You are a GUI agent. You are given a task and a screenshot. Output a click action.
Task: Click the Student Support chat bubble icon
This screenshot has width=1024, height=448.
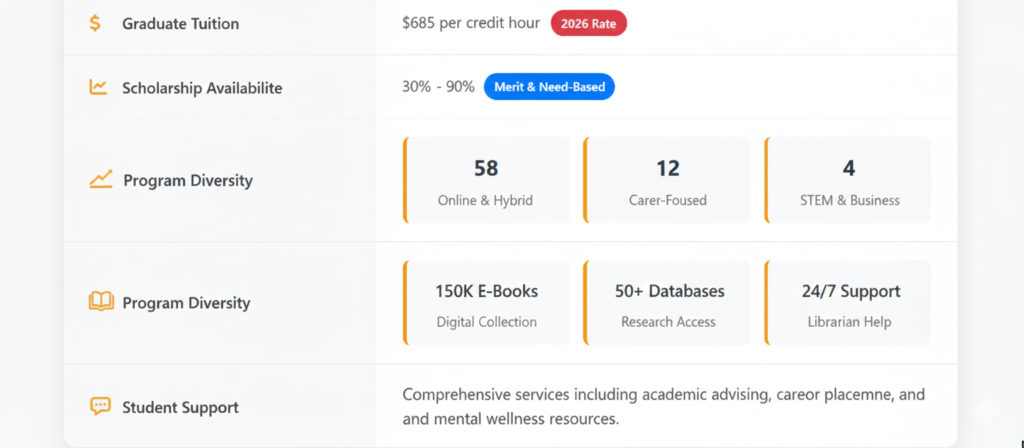click(100, 407)
